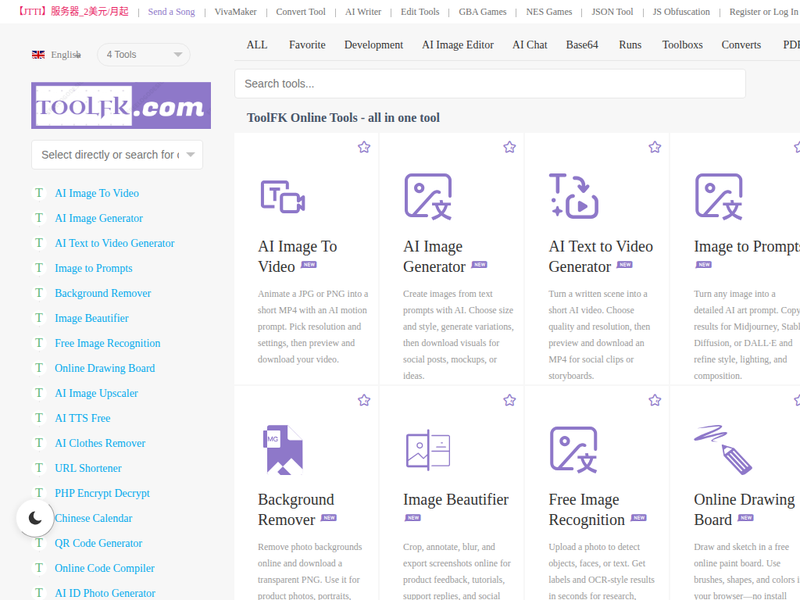This screenshot has width=800, height=600.
Task: Open the Favorite category tab
Action: [x=307, y=45]
